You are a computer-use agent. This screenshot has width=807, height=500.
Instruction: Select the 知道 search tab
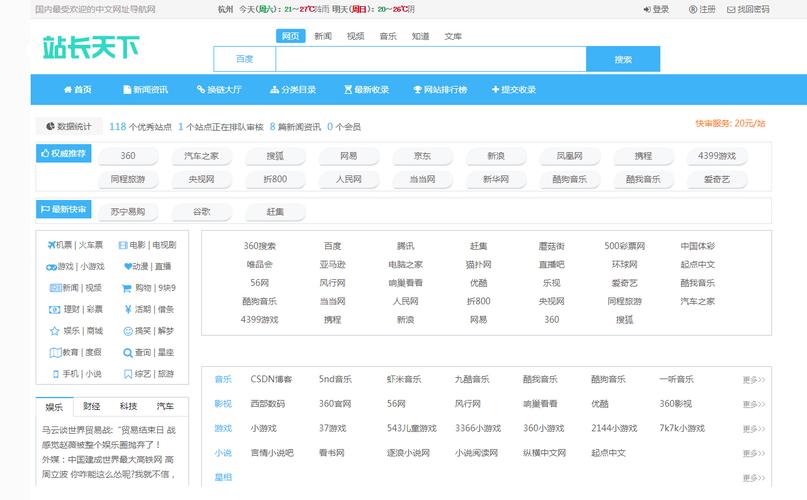[x=420, y=36]
